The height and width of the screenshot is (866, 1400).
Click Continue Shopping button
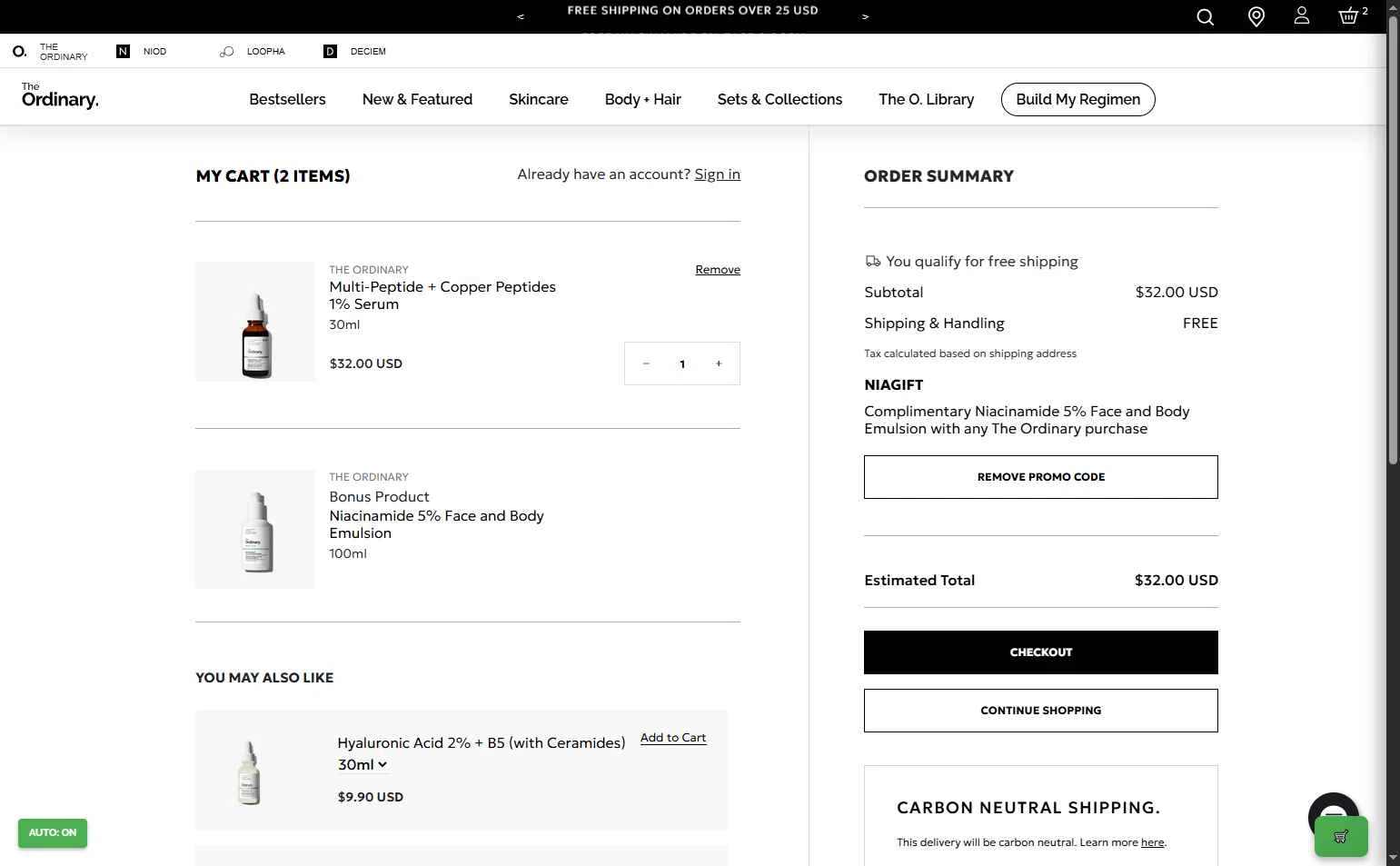1040,711
